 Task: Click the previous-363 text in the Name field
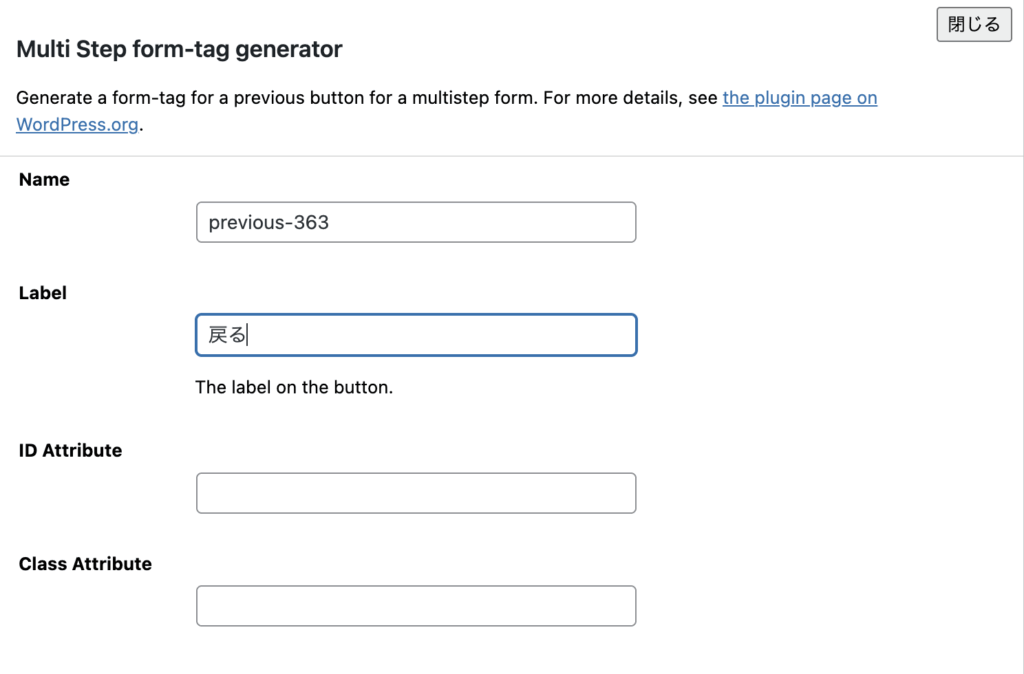point(268,222)
